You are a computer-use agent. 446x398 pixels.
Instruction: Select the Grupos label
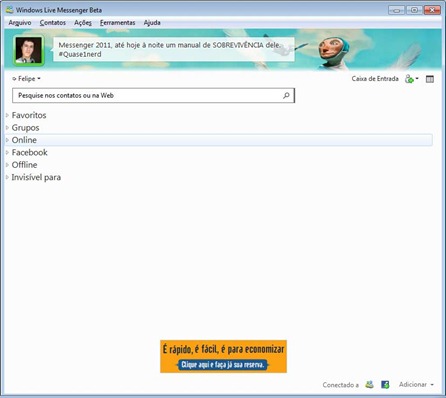(x=25, y=128)
